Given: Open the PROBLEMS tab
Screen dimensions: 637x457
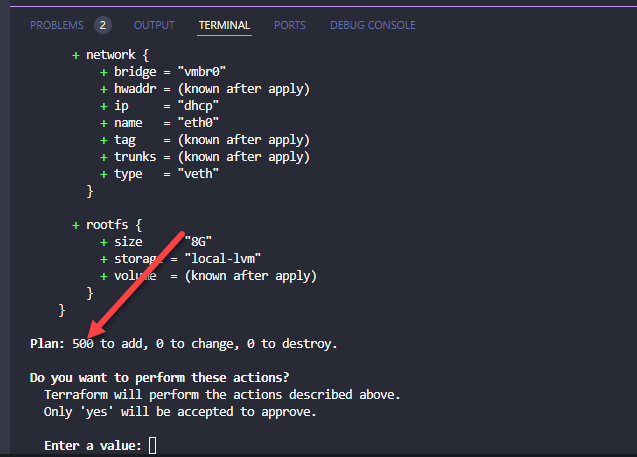Looking at the screenshot, I should pos(58,25).
